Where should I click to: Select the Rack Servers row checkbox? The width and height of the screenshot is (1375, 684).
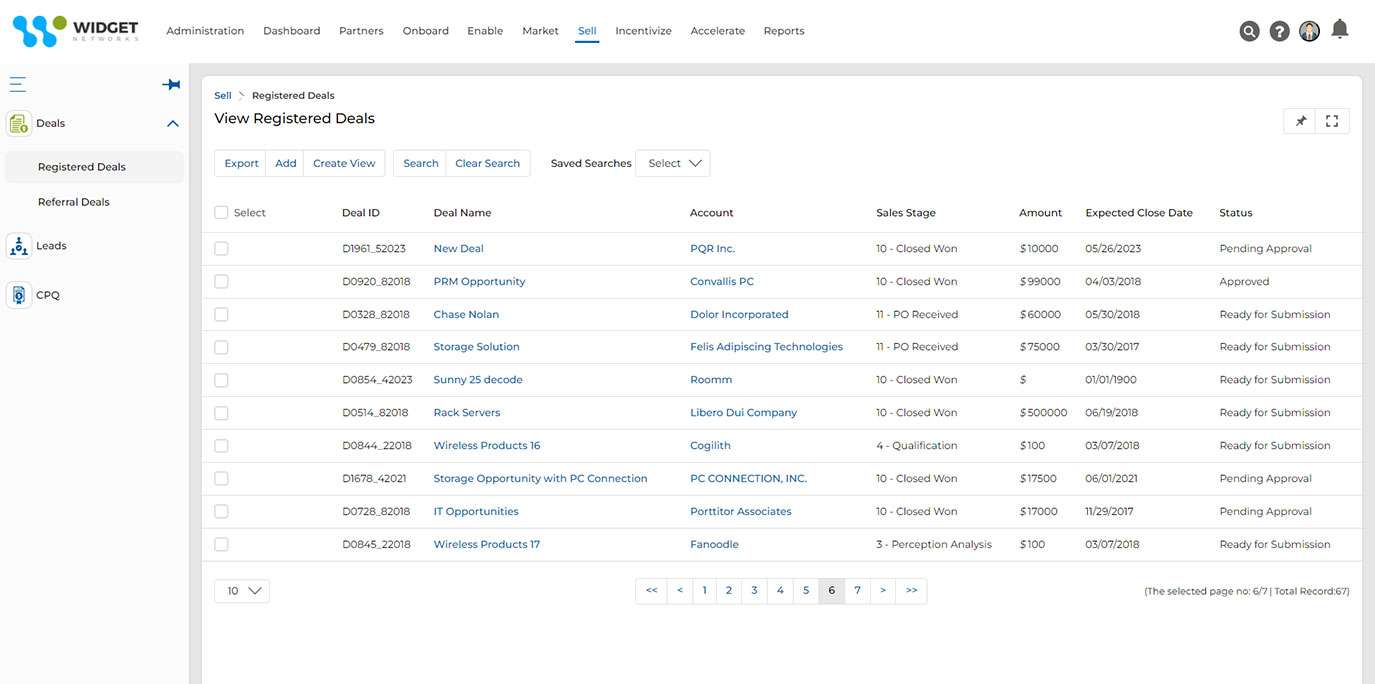tap(221, 413)
